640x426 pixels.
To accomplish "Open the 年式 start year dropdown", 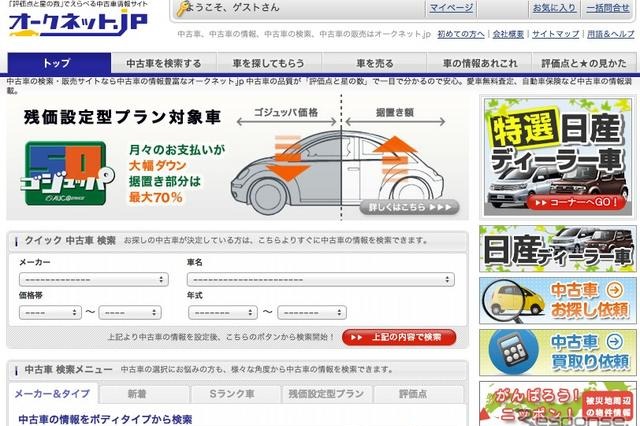I will tap(222, 313).
